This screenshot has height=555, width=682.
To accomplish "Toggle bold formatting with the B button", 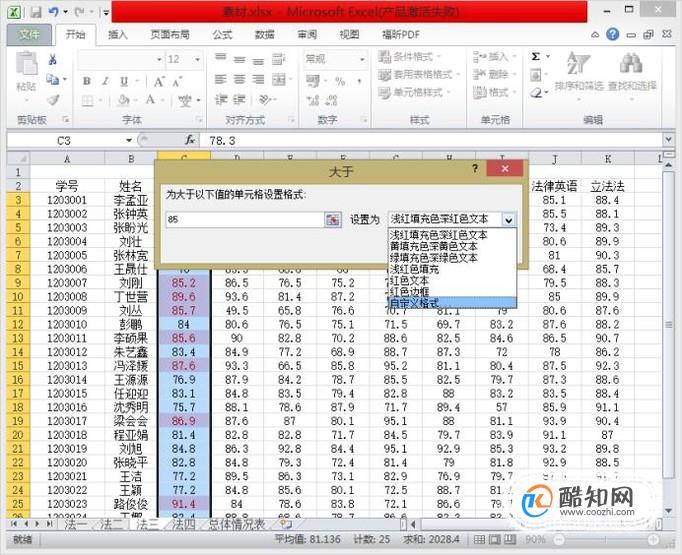I will coord(87,81).
